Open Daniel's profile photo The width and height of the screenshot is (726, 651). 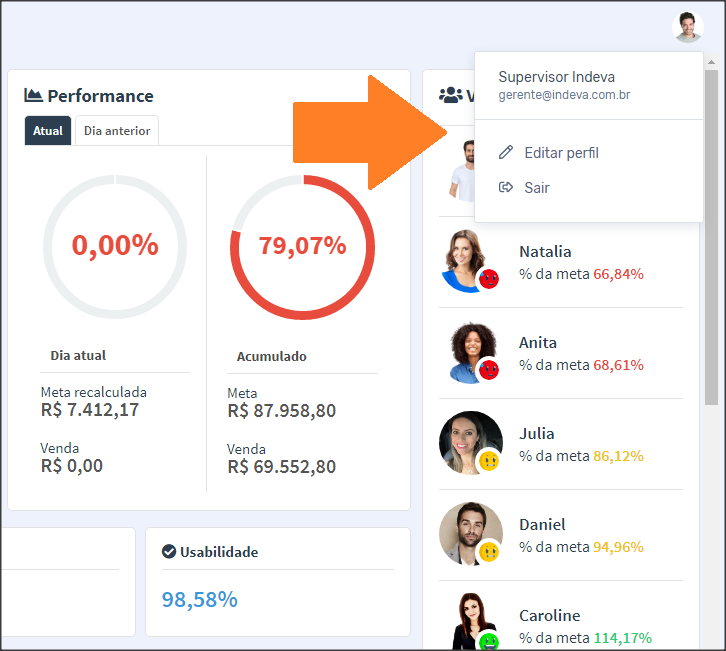pyautogui.click(x=469, y=532)
